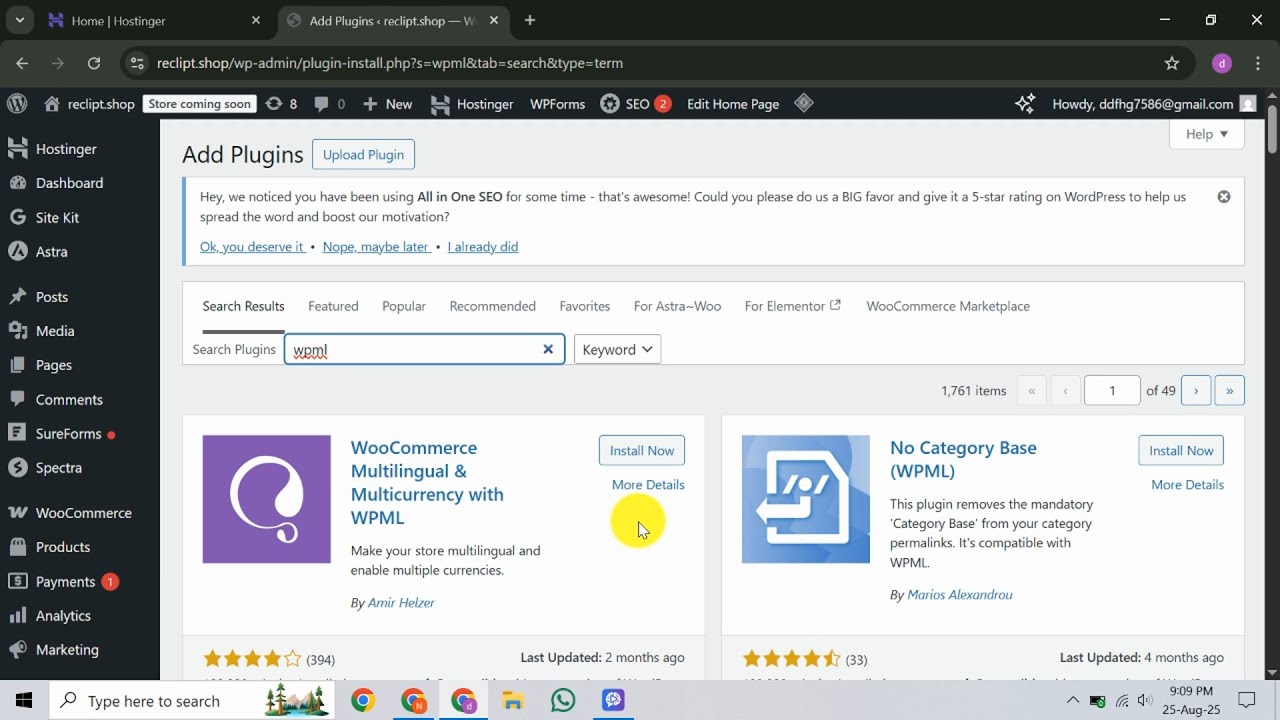Viewport: 1280px width, 720px height.
Task: Expand the Help panel
Action: point(1207,134)
